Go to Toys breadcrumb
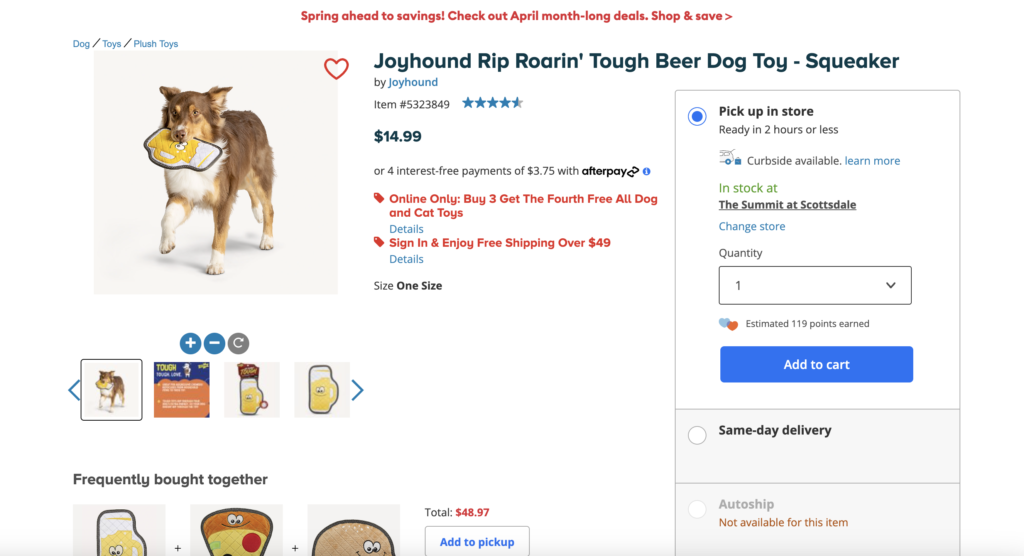Image resolution: width=1024 pixels, height=556 pixels. 111,44
